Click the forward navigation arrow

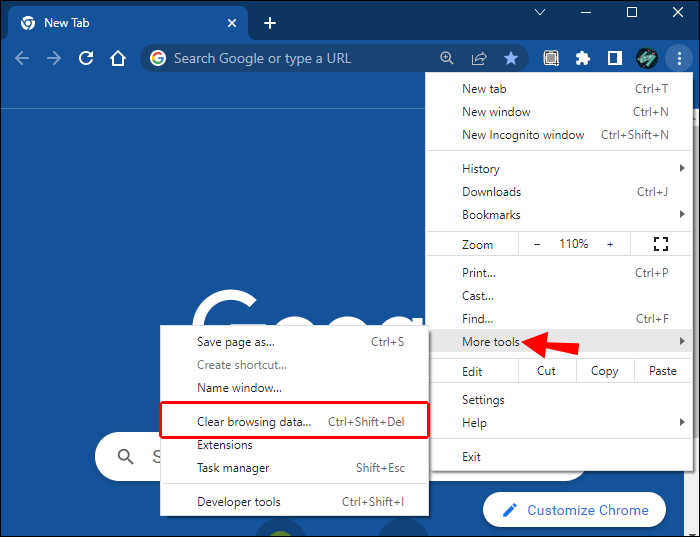tap(54, 58)
